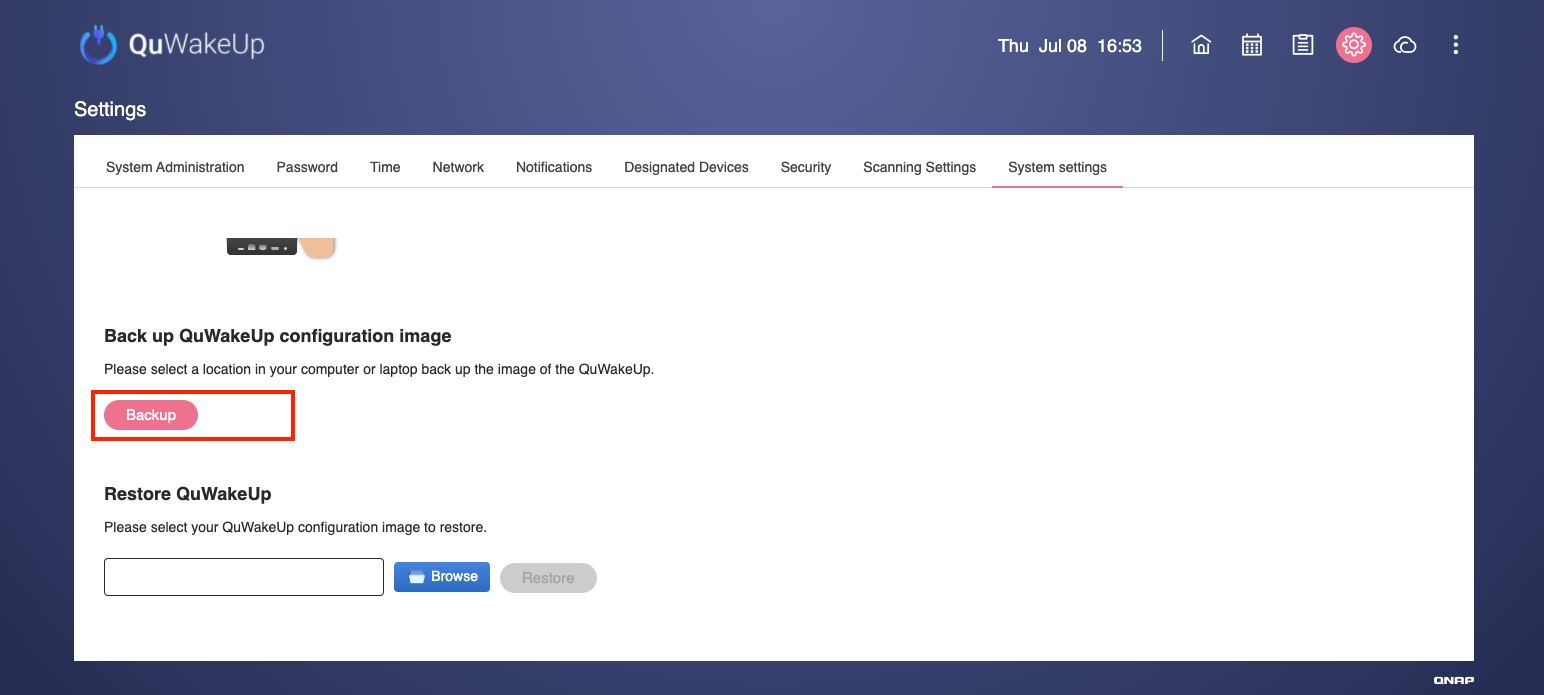Viewport: 1544px width, 695px height.
Task: Click the QuWakeUp power logo
Action: [98, 45]
